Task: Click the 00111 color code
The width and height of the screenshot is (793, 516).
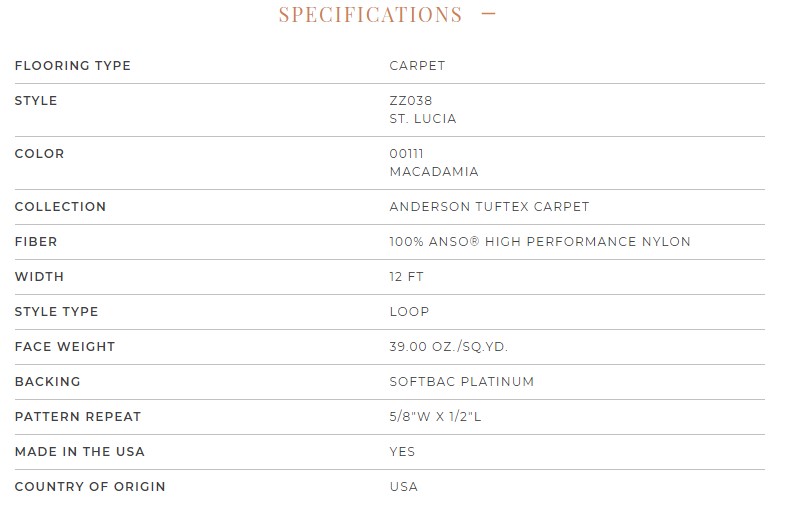Action: point(407,154)
